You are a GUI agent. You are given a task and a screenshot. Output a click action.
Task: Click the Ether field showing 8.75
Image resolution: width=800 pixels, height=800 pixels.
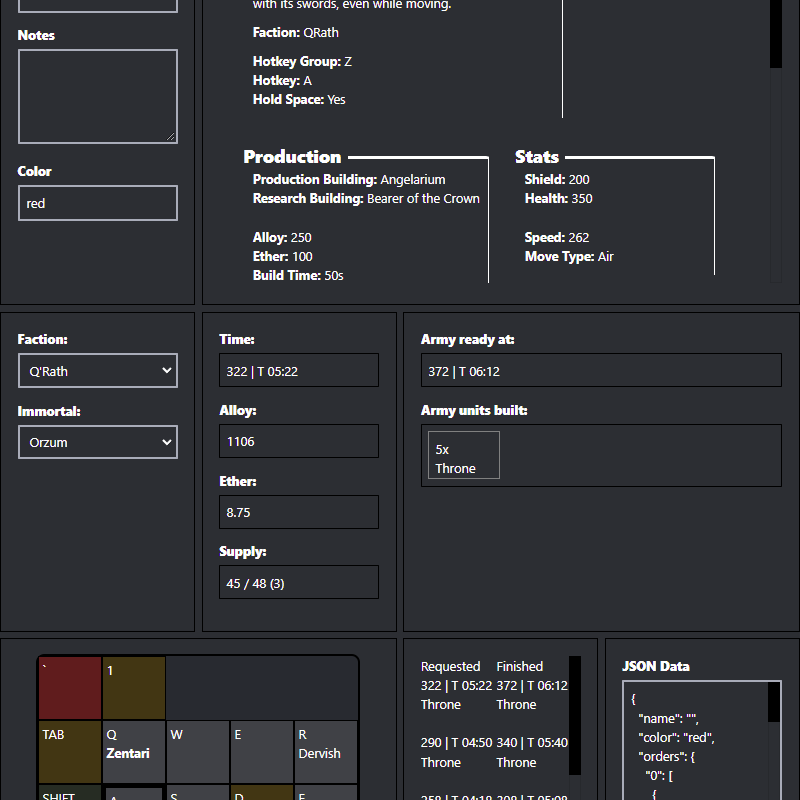298,512
